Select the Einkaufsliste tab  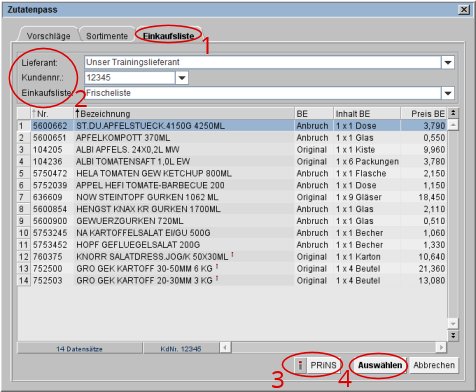(x=169, y=36)
